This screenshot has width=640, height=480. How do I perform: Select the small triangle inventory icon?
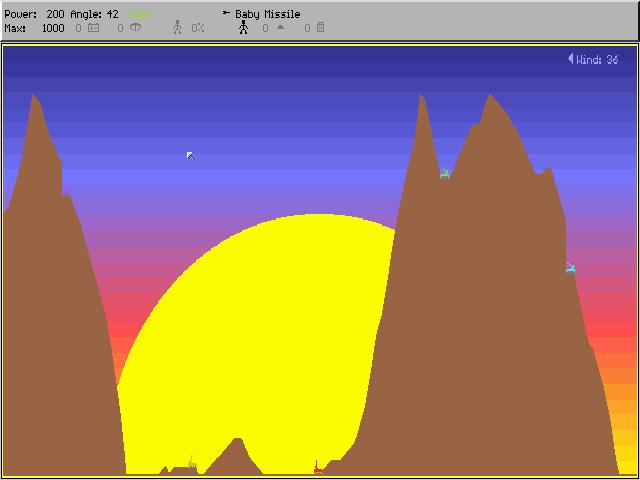280,28
